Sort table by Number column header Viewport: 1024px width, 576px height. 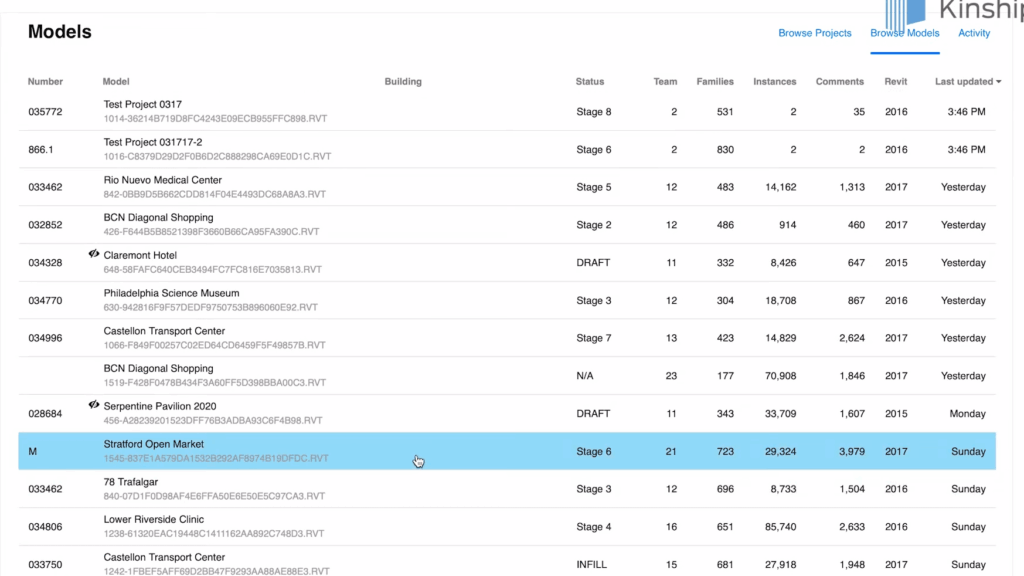tap(45, 82)
